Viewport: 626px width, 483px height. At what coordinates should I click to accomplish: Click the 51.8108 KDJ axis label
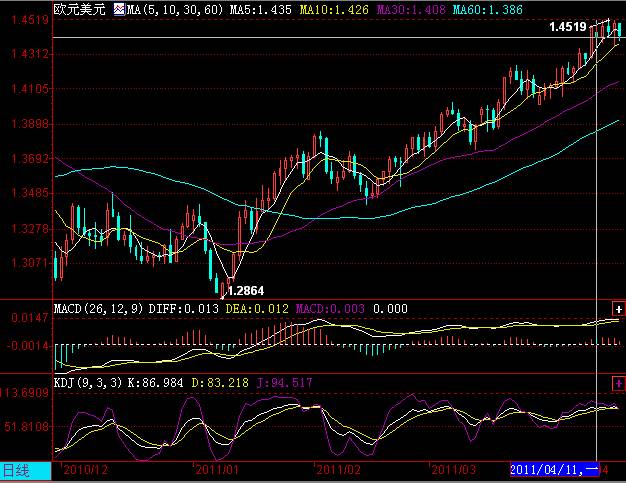[x=26, y=427]
